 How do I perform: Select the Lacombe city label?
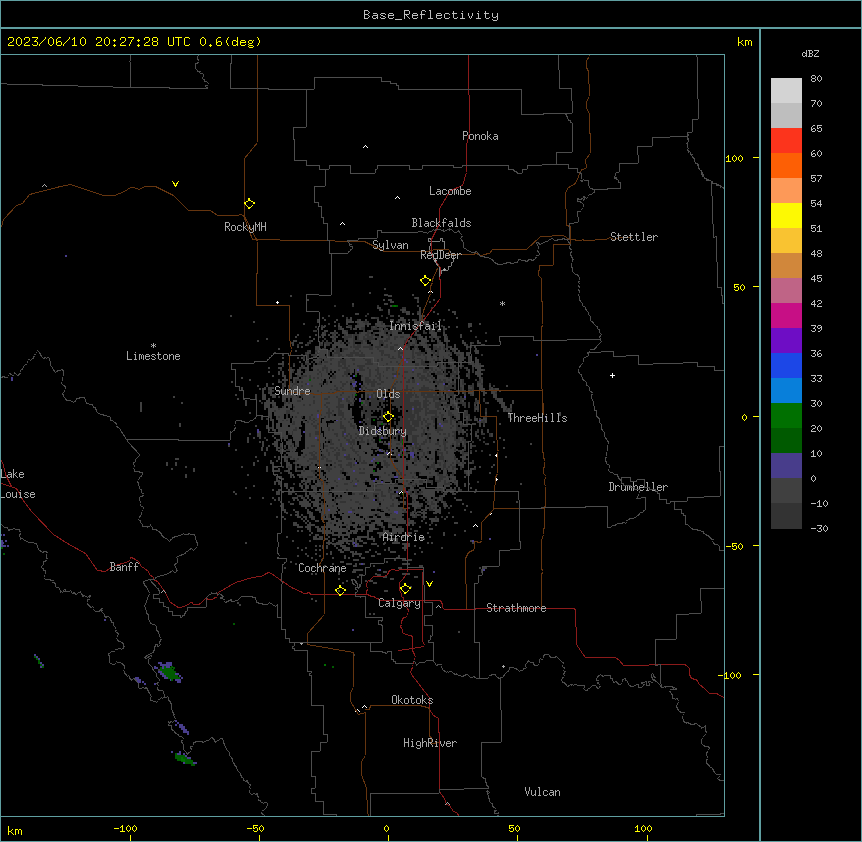coord(450,191)
